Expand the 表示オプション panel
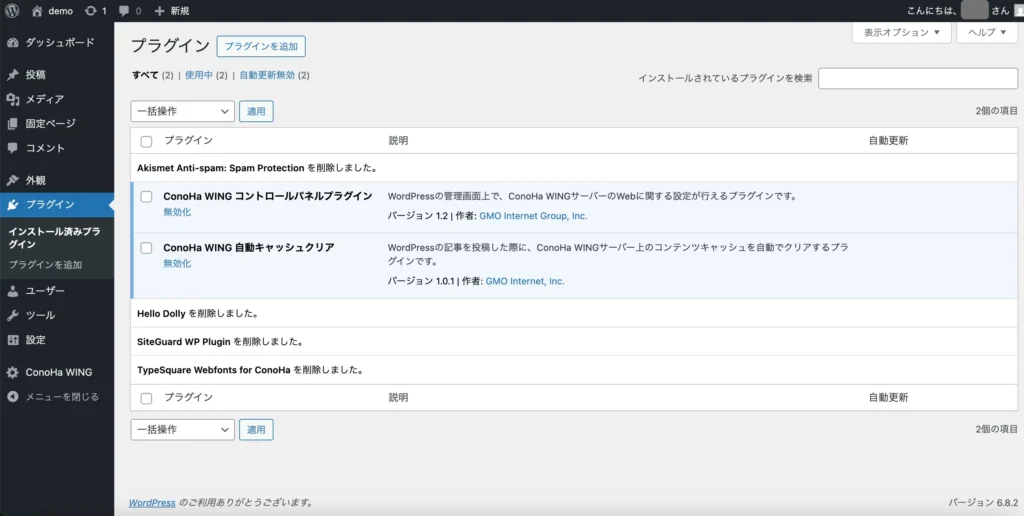This screenshot has width=1024, height=516. [902, 32]
